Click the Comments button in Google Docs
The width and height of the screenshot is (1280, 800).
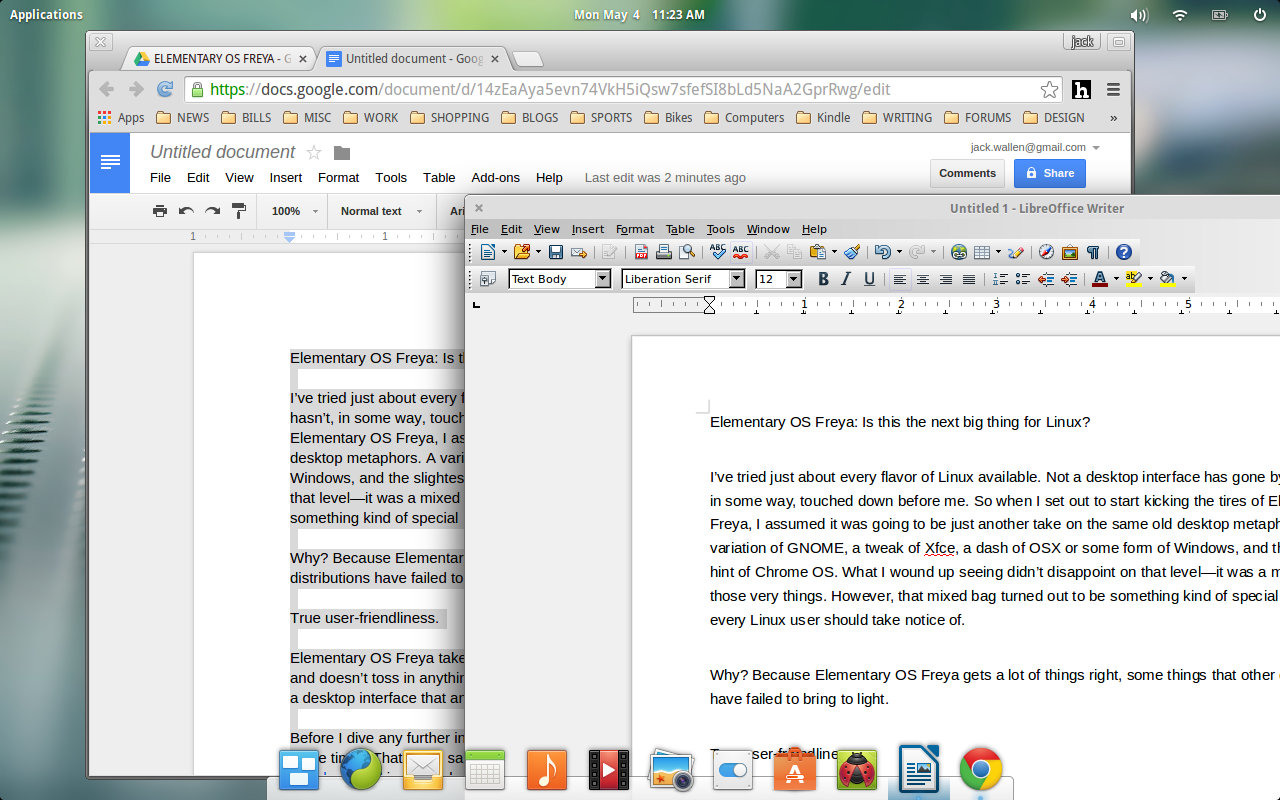pyautogui.click(x=967, y=173)
